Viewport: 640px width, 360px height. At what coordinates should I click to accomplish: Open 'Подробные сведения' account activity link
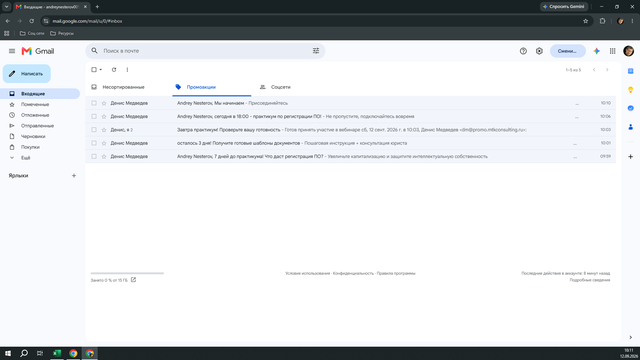click(x=590, y=280)
